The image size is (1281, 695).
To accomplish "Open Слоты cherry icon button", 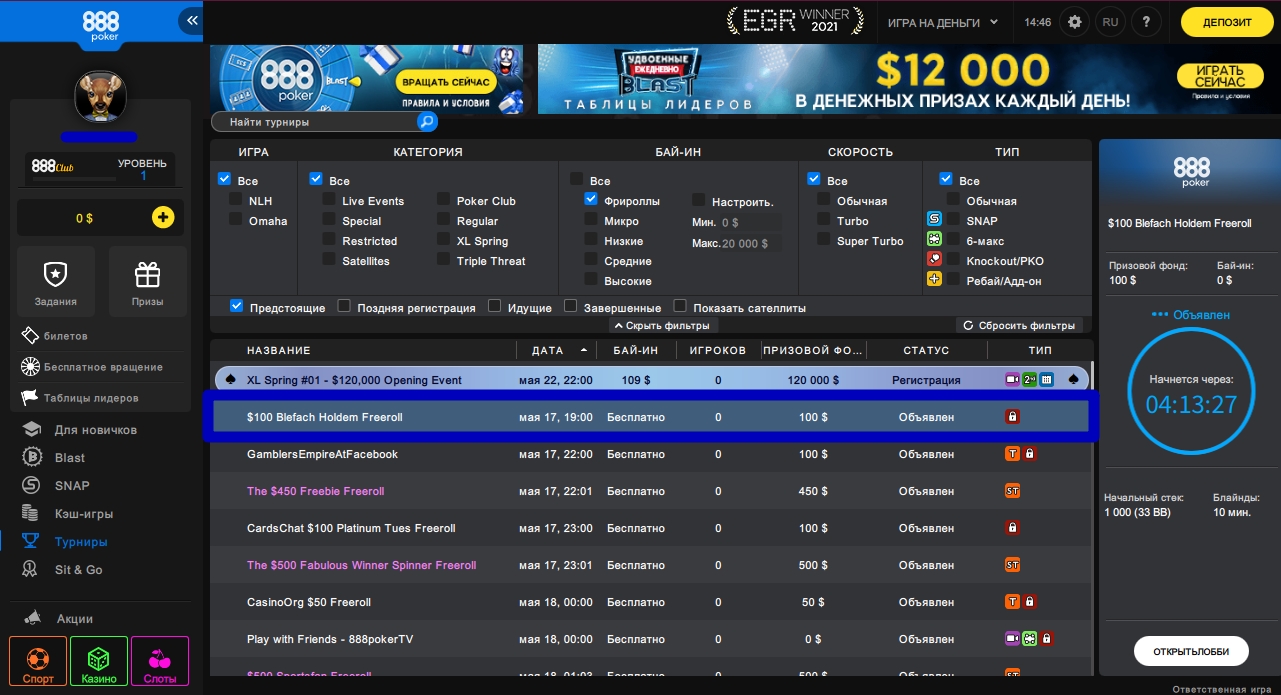I will tap(160, 662).
